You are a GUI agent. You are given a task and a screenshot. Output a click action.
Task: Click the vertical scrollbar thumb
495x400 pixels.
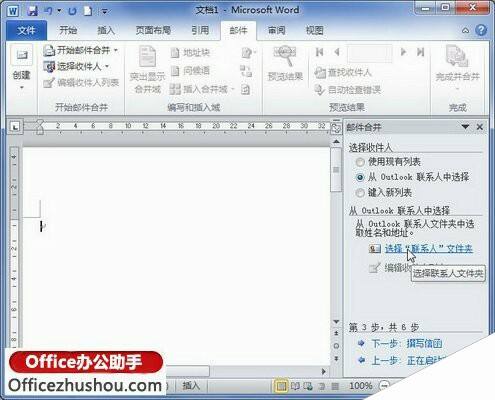[x=336, y=170]
